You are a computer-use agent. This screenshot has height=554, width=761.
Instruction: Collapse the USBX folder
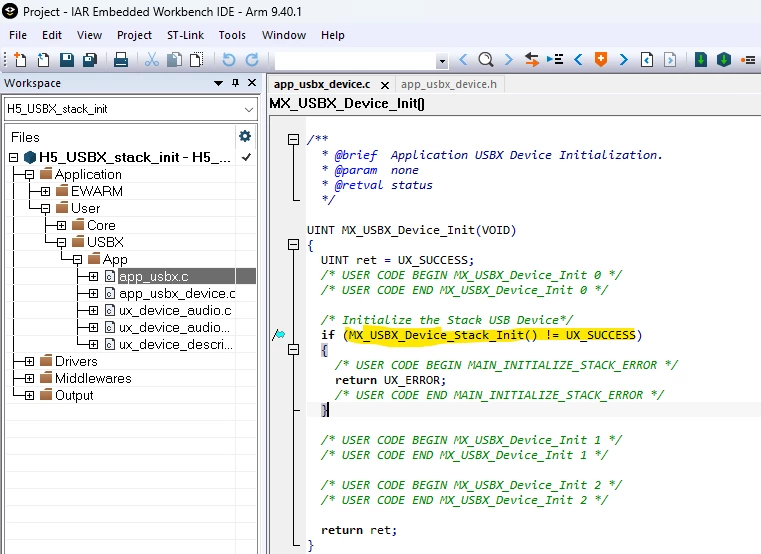(x=61, y=242)
